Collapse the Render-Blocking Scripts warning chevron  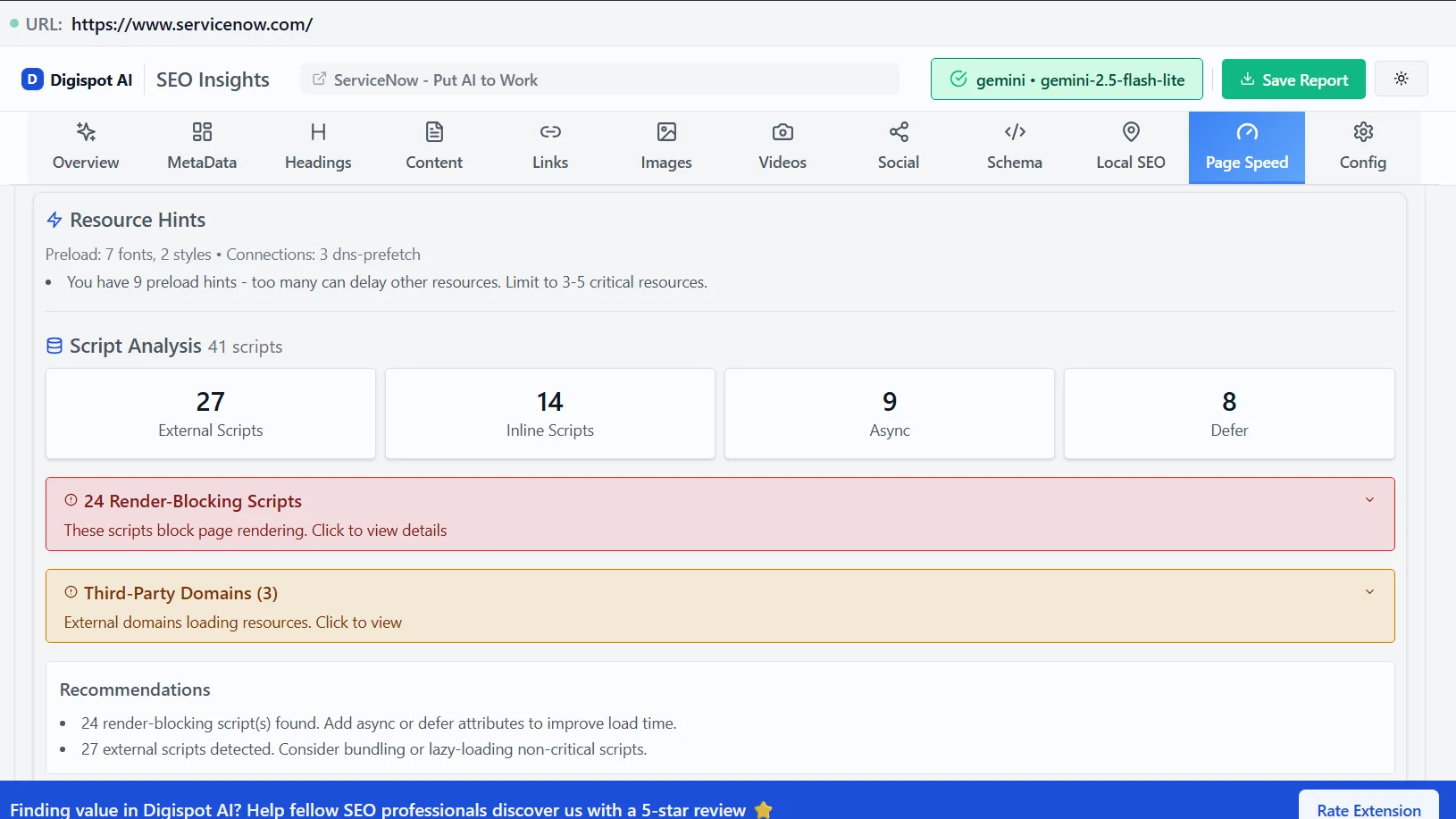[1369, 499]
